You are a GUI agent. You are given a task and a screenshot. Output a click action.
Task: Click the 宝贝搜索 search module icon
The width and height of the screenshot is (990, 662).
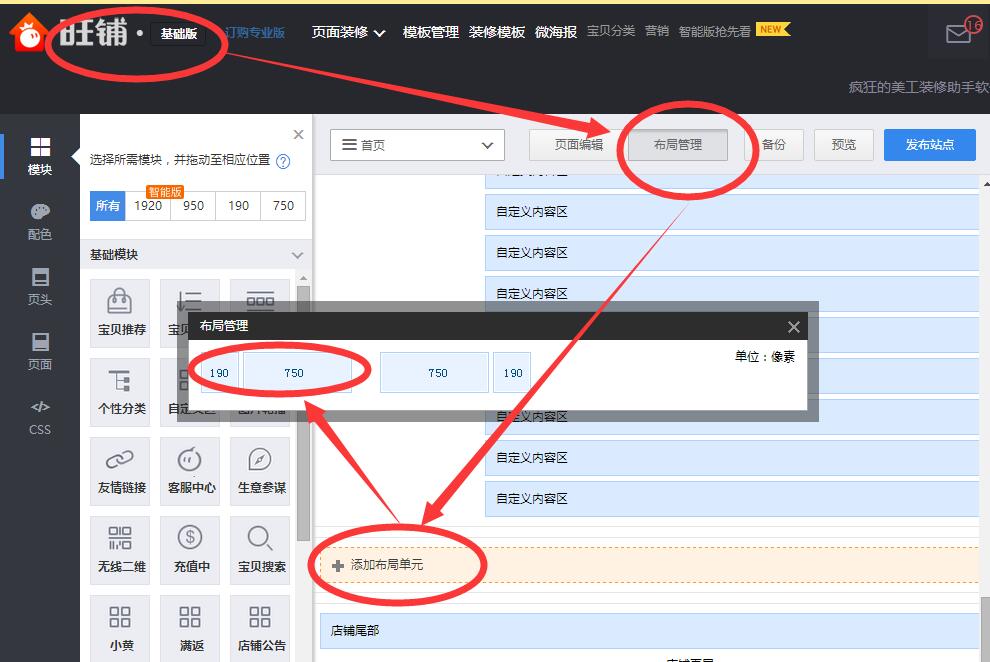pos(260,549)
